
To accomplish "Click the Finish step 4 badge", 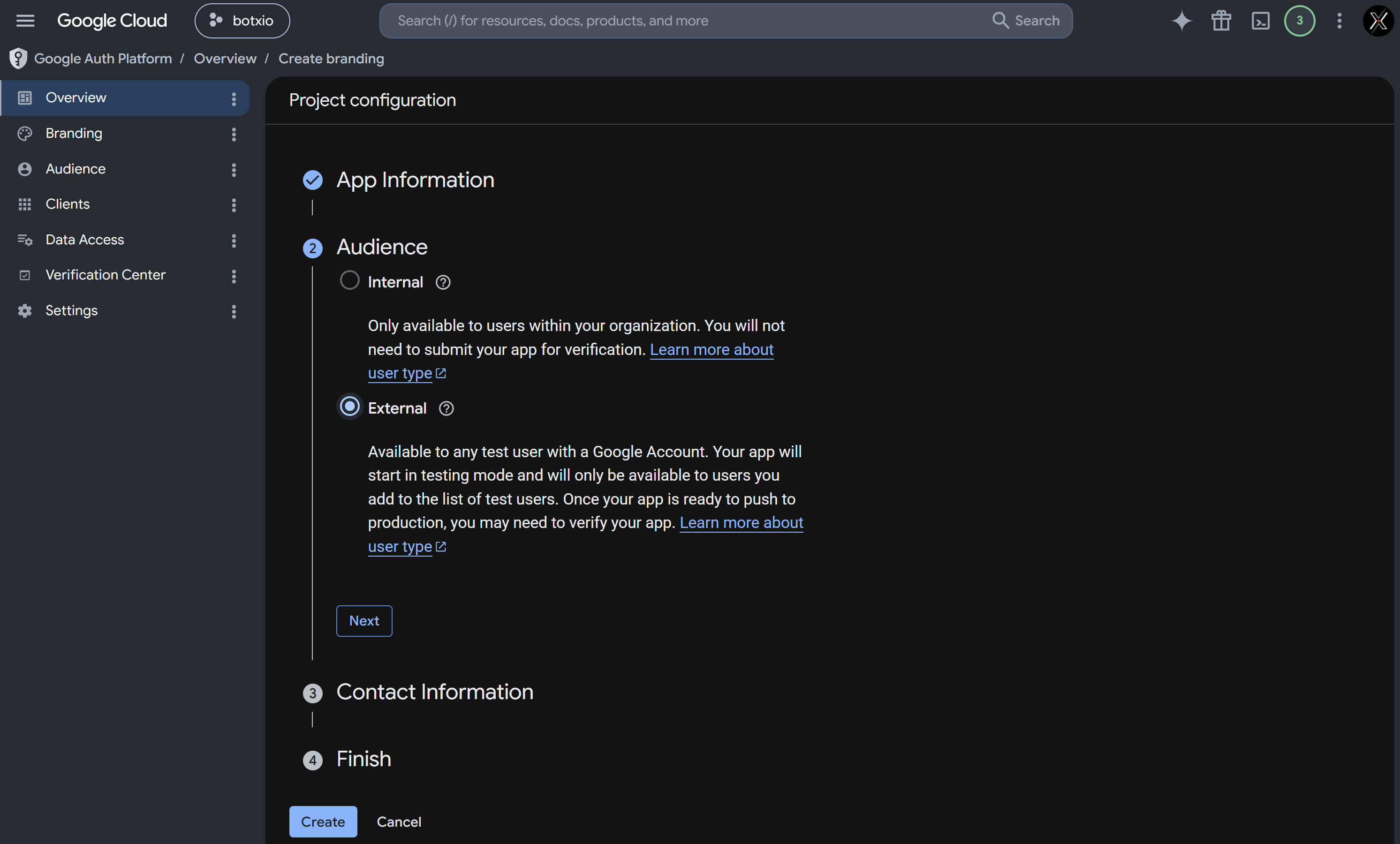I will point(312,760).
